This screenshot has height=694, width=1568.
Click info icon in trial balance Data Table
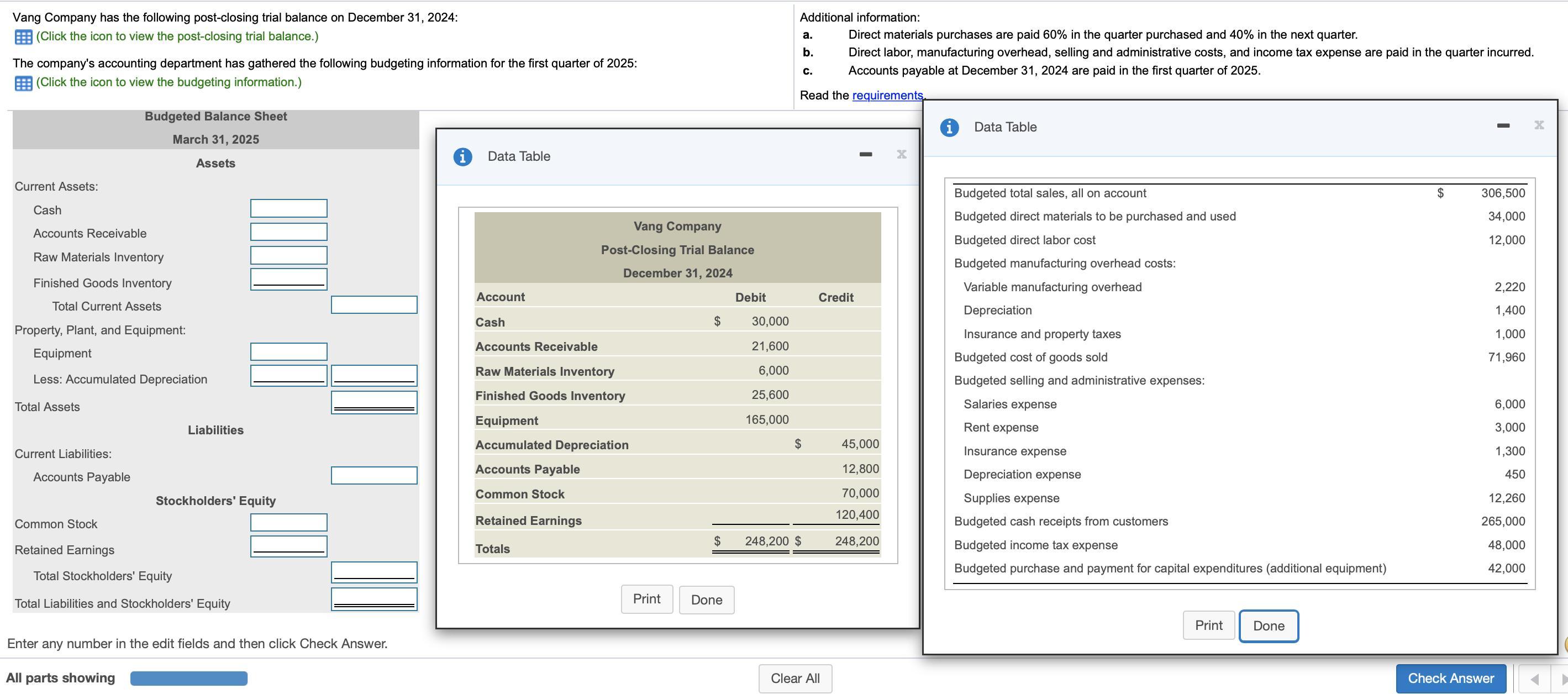point(462,157)
